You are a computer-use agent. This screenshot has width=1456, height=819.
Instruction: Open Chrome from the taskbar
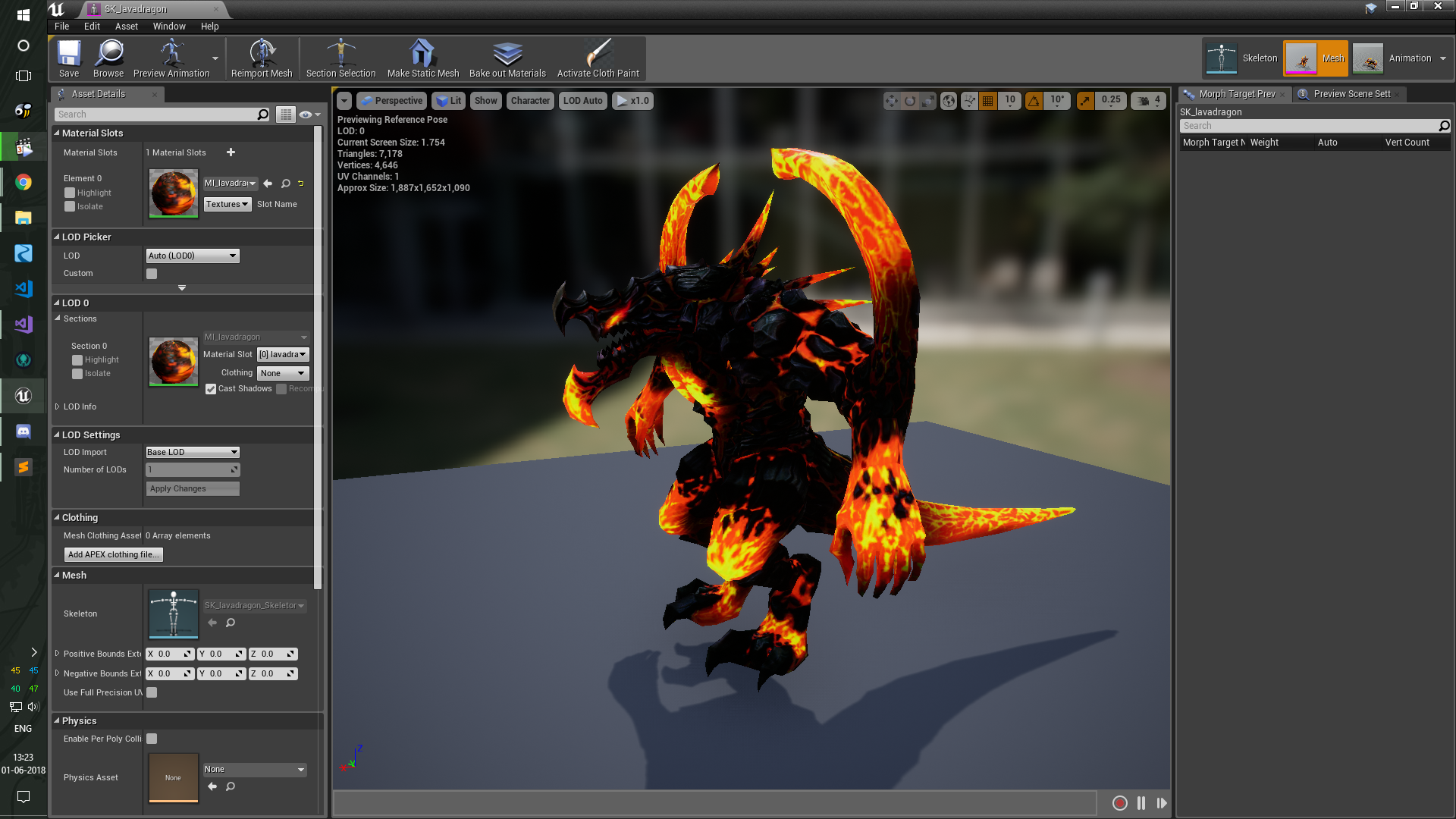[24, 182]
